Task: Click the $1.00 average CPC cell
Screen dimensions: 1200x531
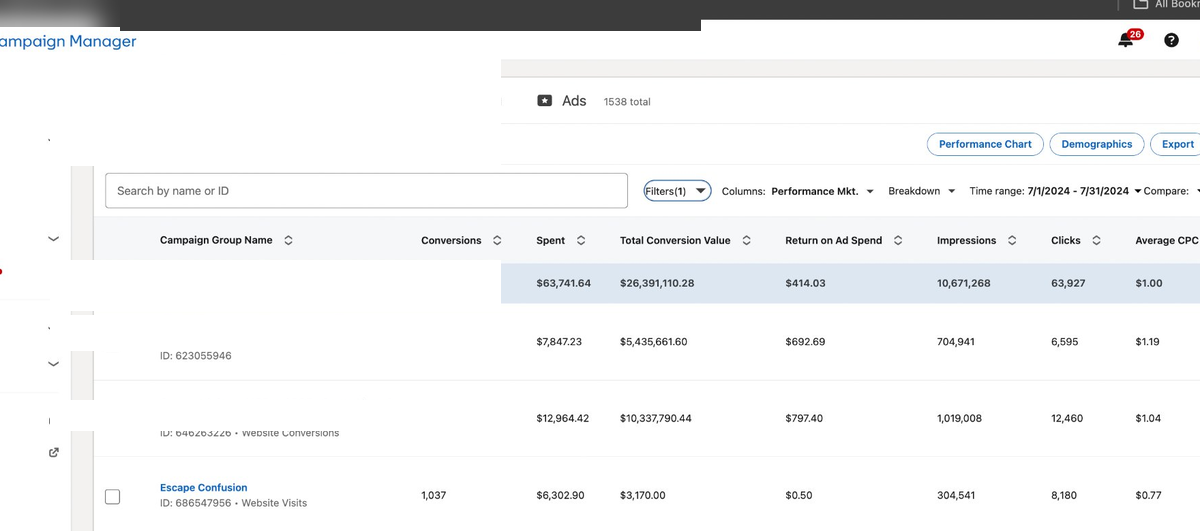Action: pyautogui.click(x=1149, y=284)
